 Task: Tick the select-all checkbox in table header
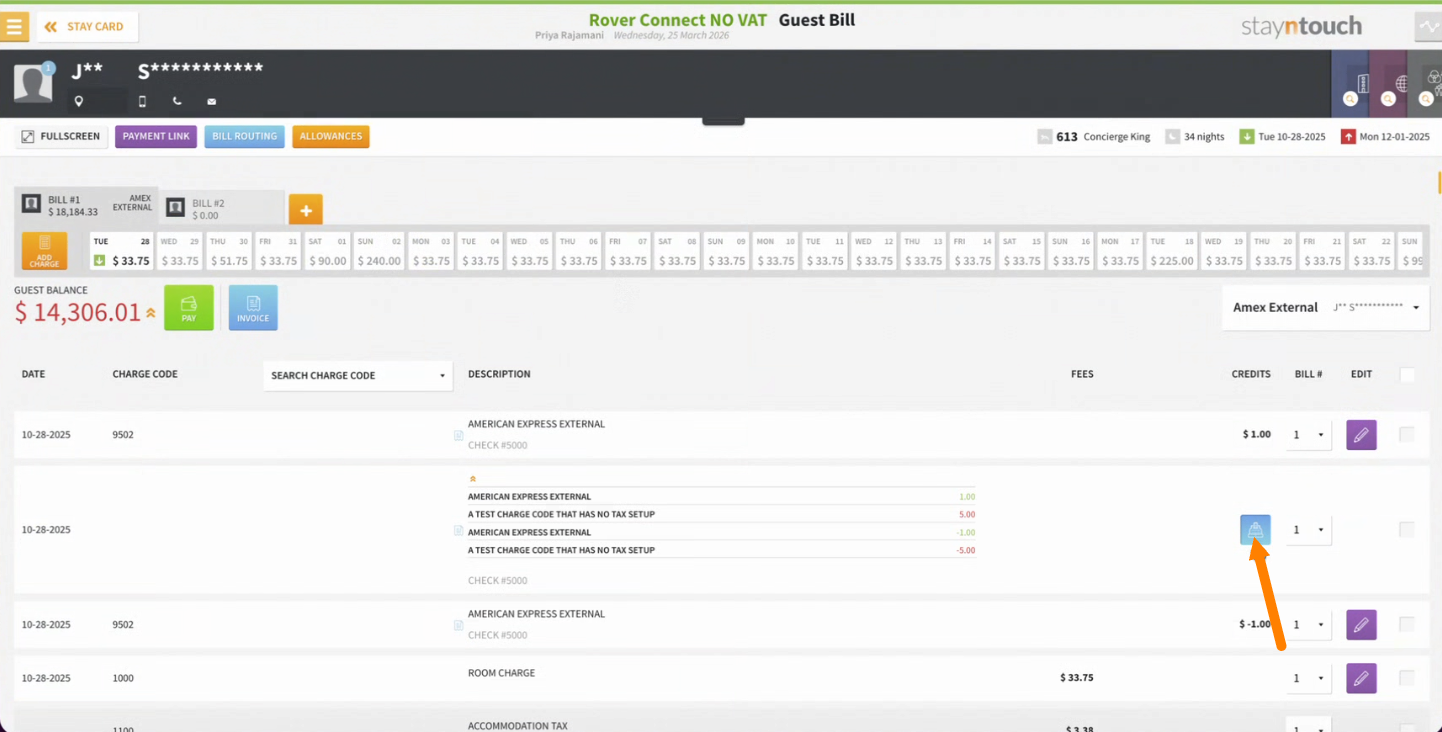click(x=1407, y=375)
